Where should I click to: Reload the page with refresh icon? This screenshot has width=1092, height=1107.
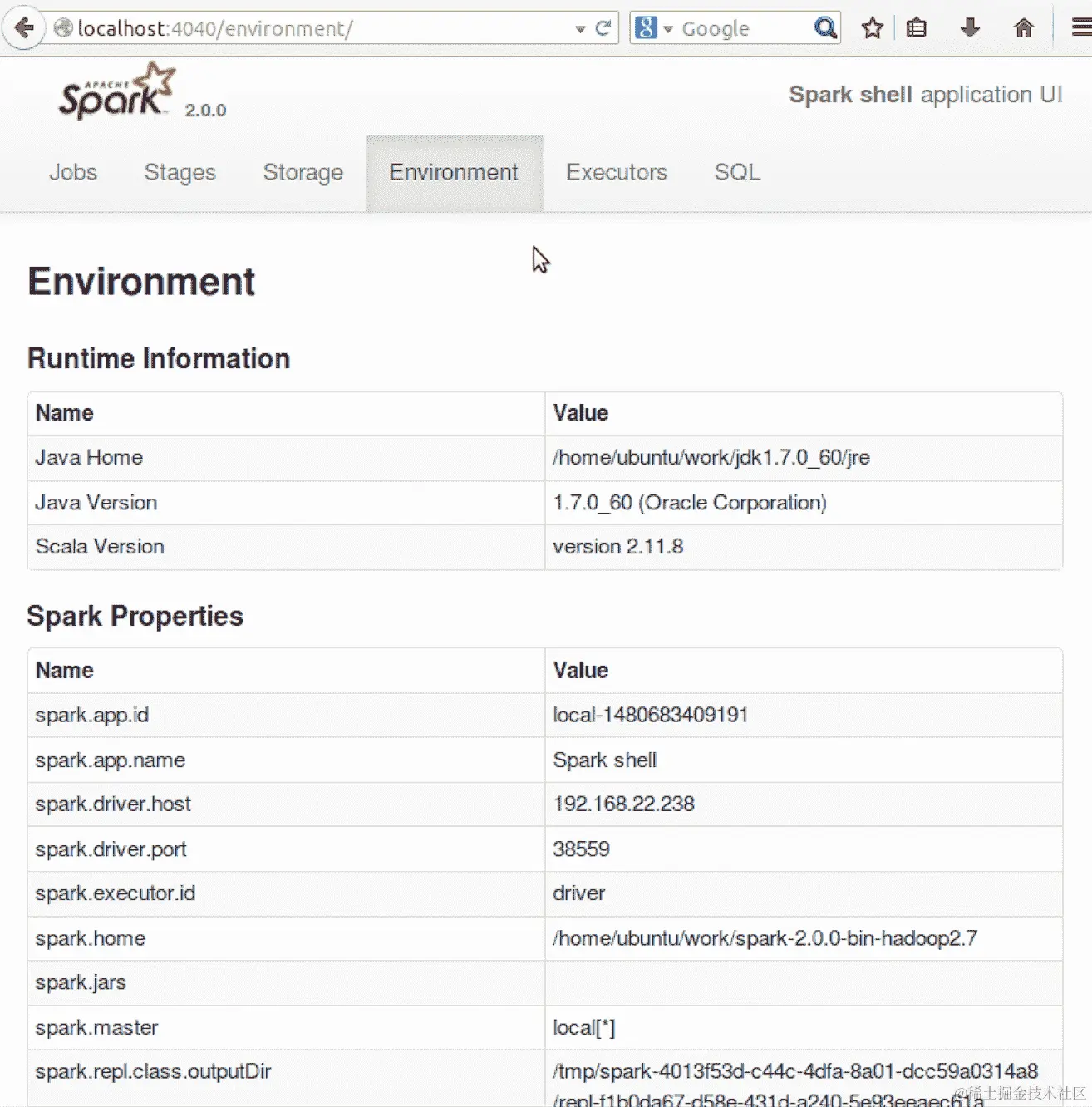603,28
